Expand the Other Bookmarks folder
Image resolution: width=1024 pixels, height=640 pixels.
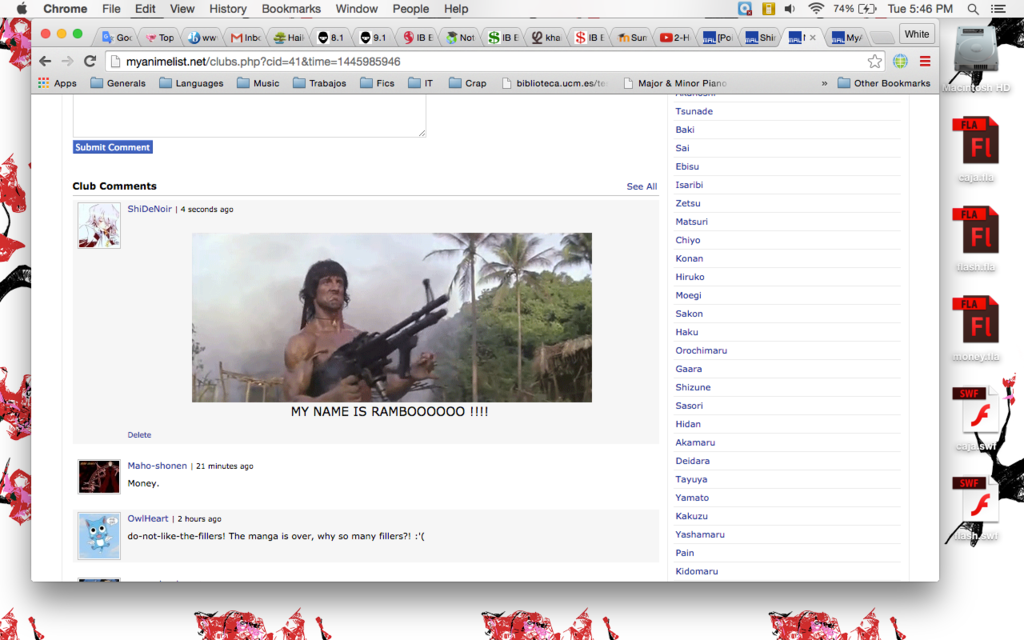883,83
